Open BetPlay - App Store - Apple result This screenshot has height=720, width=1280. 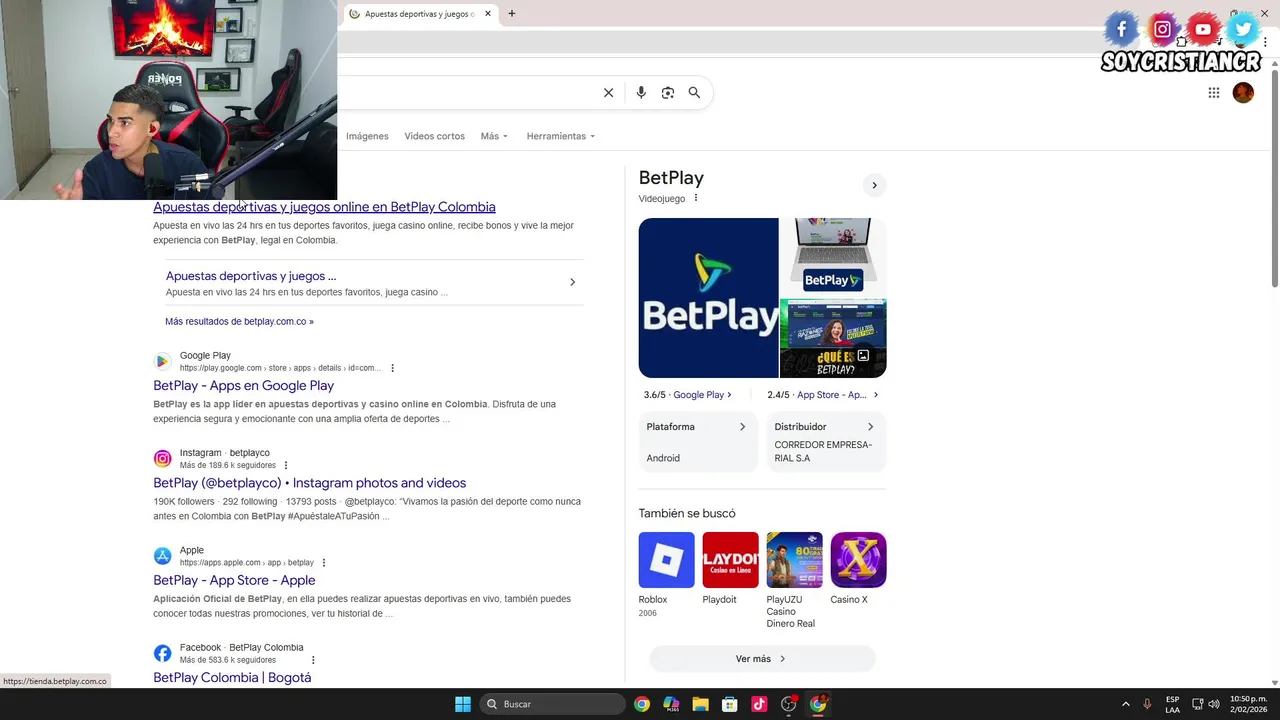coord(234,580)
